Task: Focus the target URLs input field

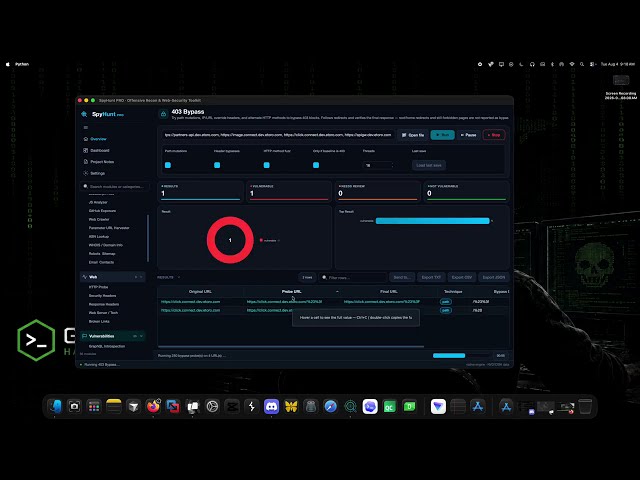Action: (x=278, y=135)
